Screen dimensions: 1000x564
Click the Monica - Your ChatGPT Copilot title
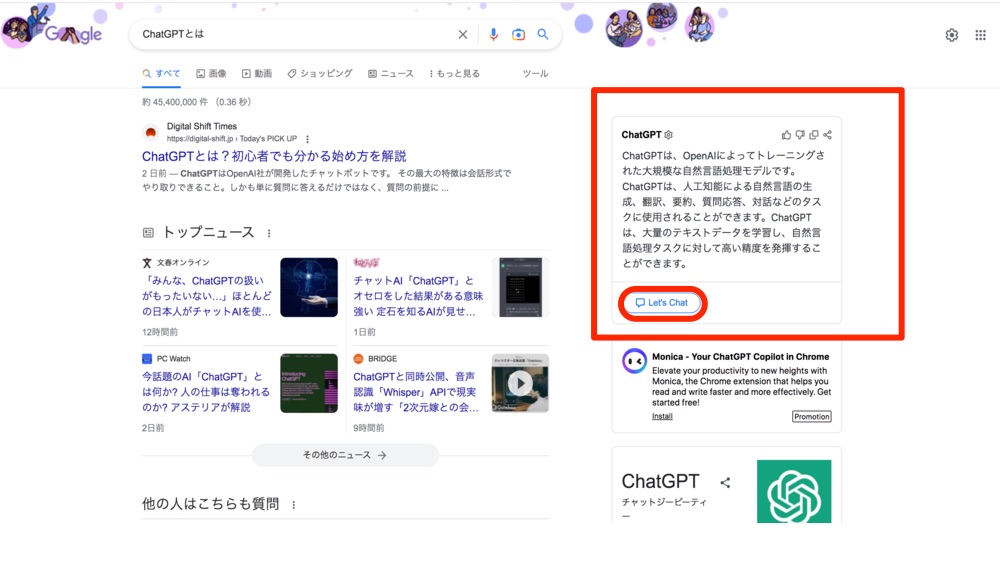740,357
